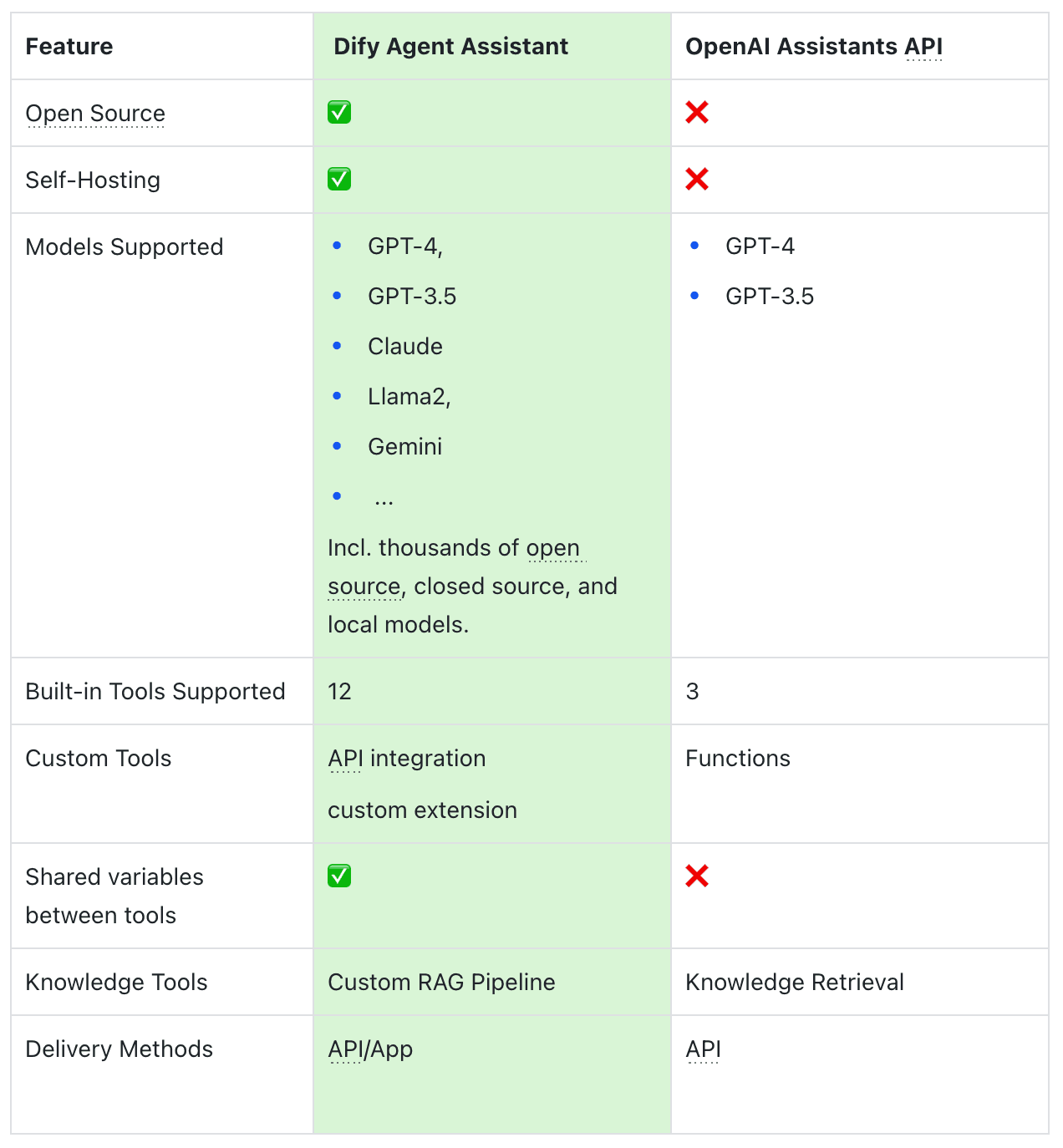This screenshot has height=1148, width=1063.
Task: Click the 'API/App' delivery method text
Action: 370,1049
